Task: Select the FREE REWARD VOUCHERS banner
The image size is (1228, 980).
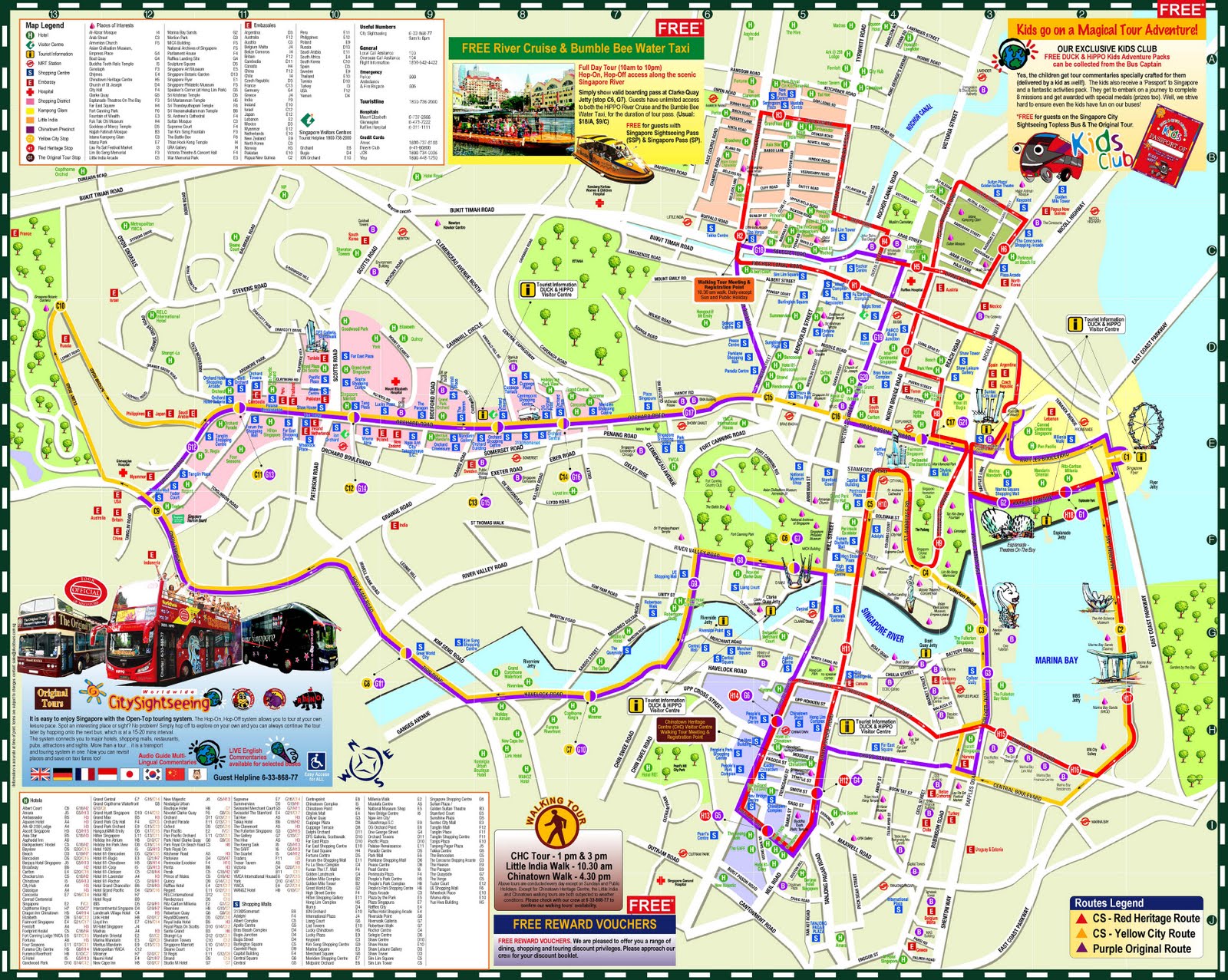Action: point(585,924)
